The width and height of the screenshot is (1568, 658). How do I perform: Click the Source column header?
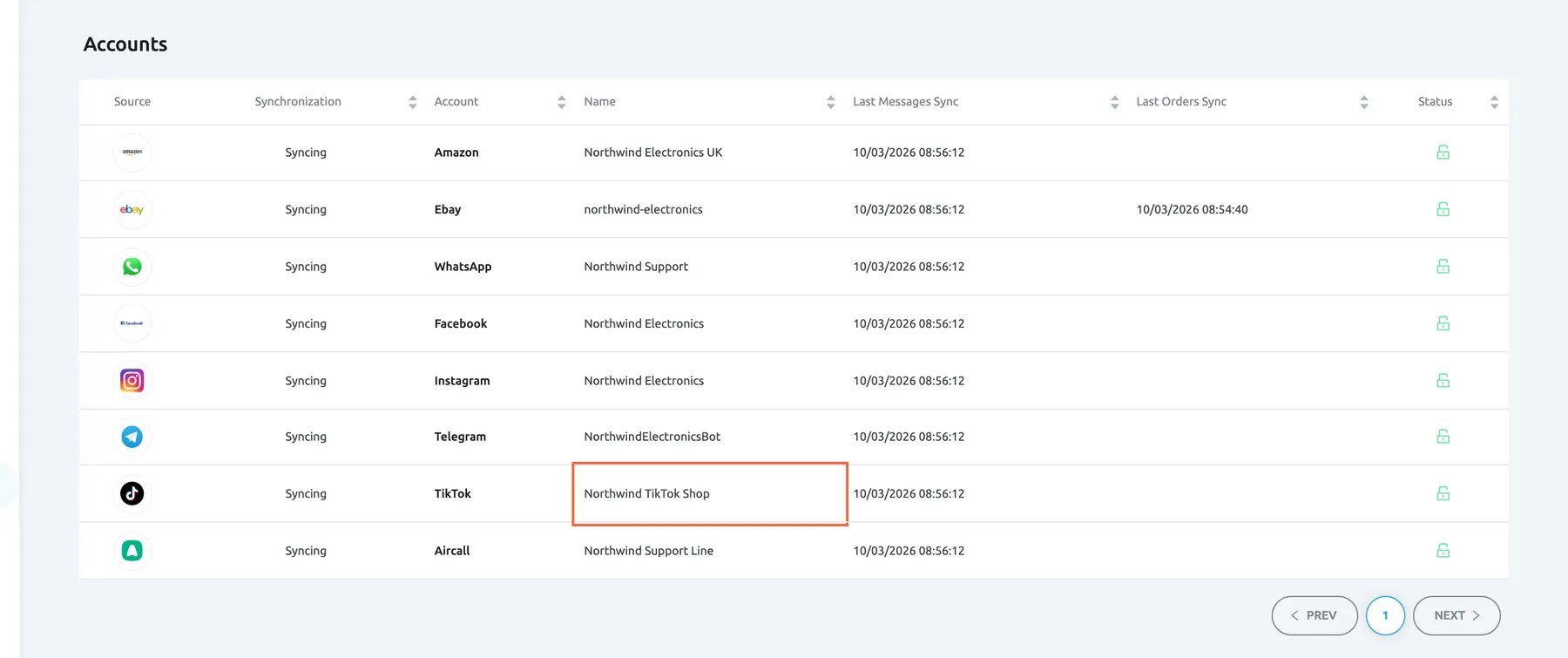[132, 102]
